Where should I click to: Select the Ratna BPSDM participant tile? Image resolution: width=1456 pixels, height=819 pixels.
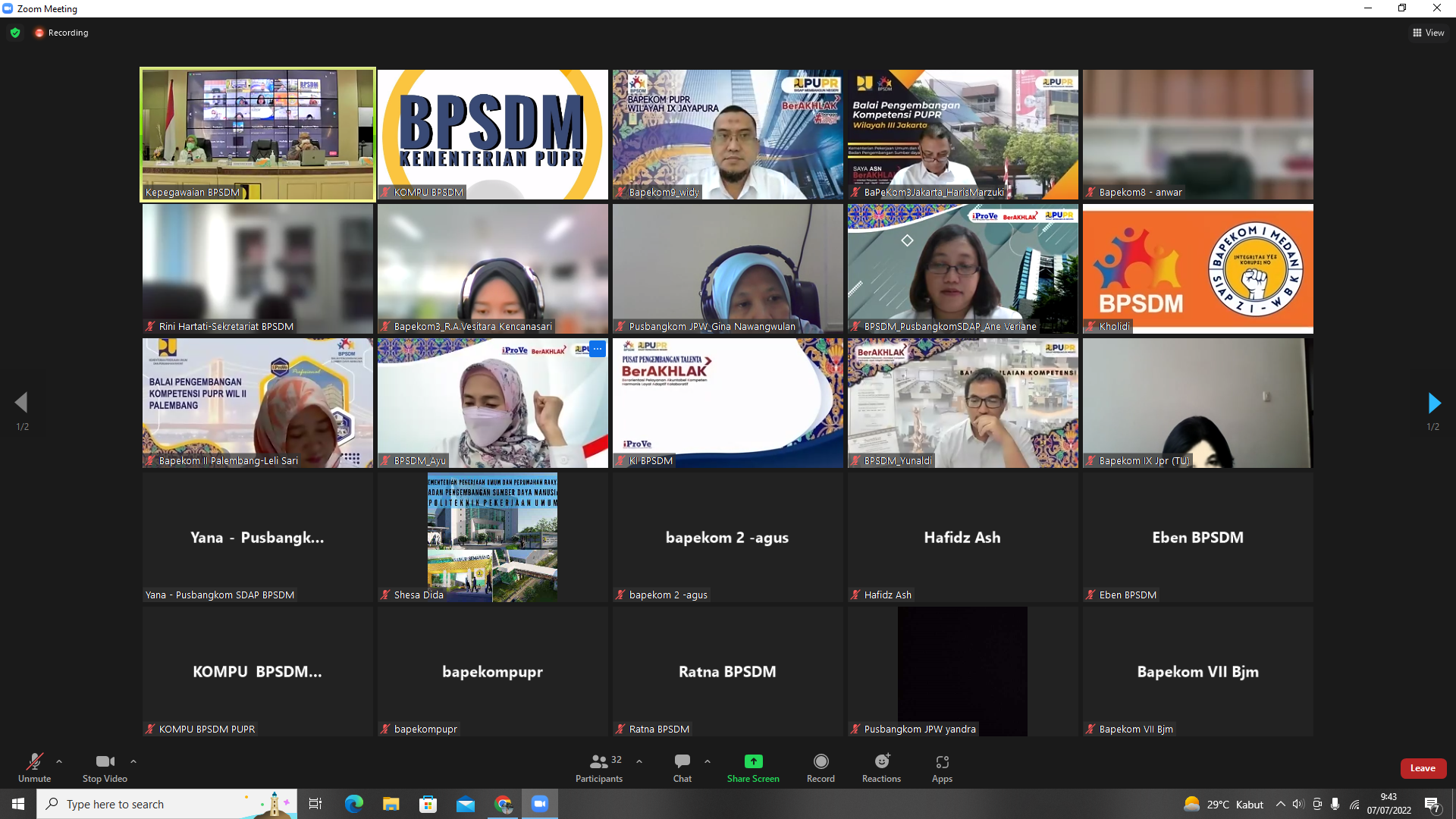pos(728,671)
